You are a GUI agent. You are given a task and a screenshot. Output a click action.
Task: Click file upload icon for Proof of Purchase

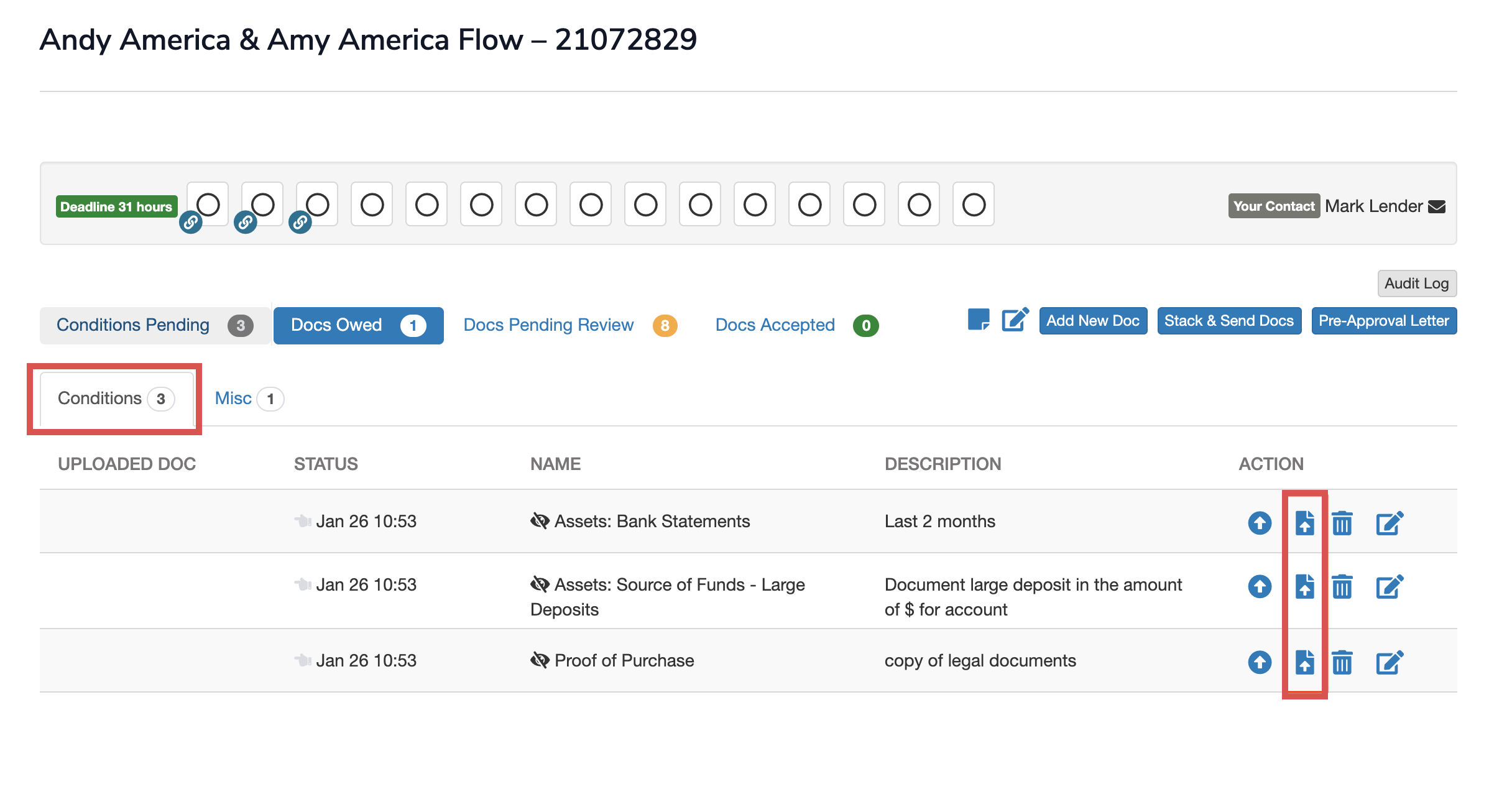click(1304, 662)
